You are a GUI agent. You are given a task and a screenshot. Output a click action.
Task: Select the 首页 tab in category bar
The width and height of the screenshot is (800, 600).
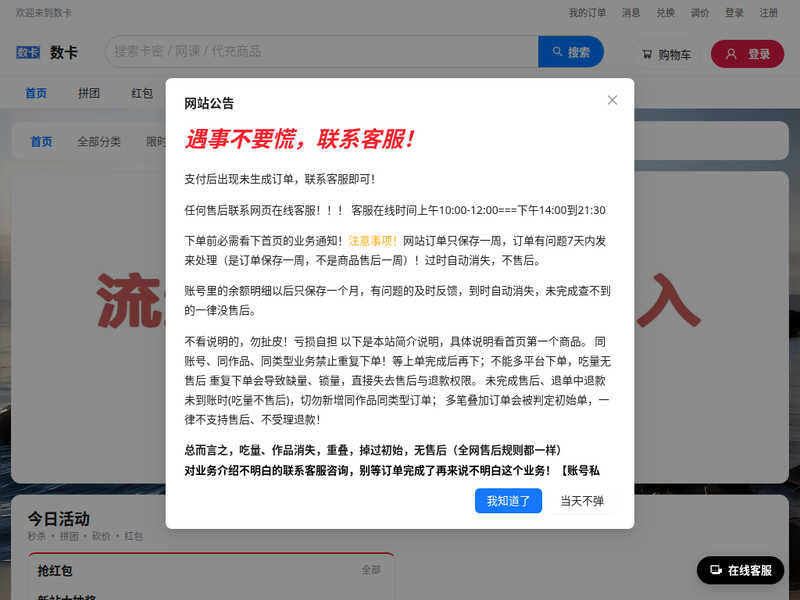pos(41,141)
